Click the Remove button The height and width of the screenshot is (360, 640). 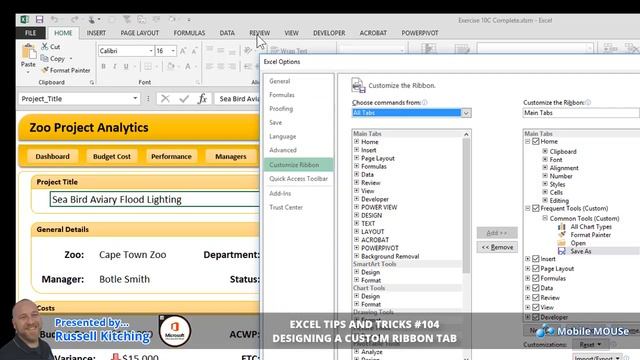point(497,247)
